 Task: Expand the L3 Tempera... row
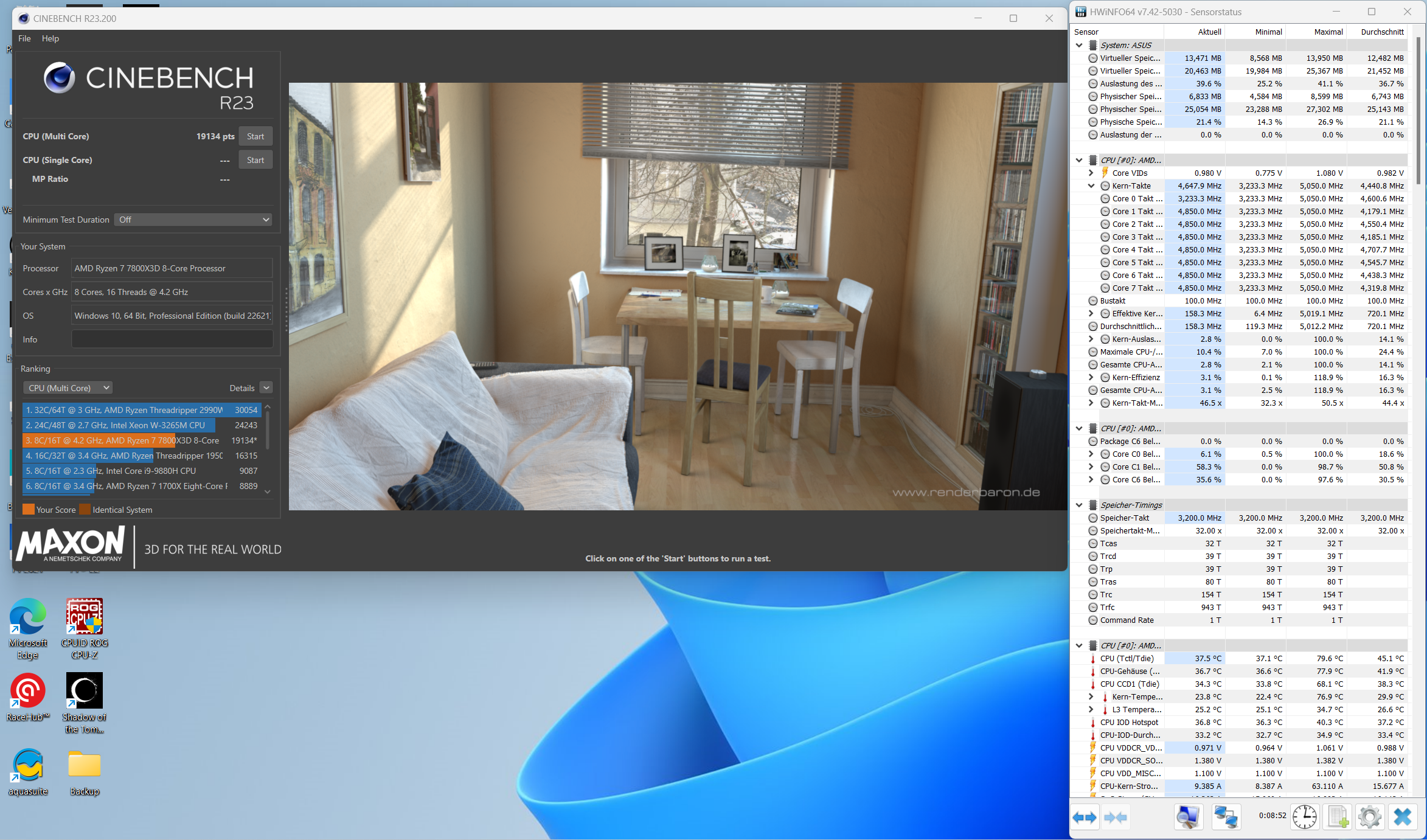click(1091, 709)
